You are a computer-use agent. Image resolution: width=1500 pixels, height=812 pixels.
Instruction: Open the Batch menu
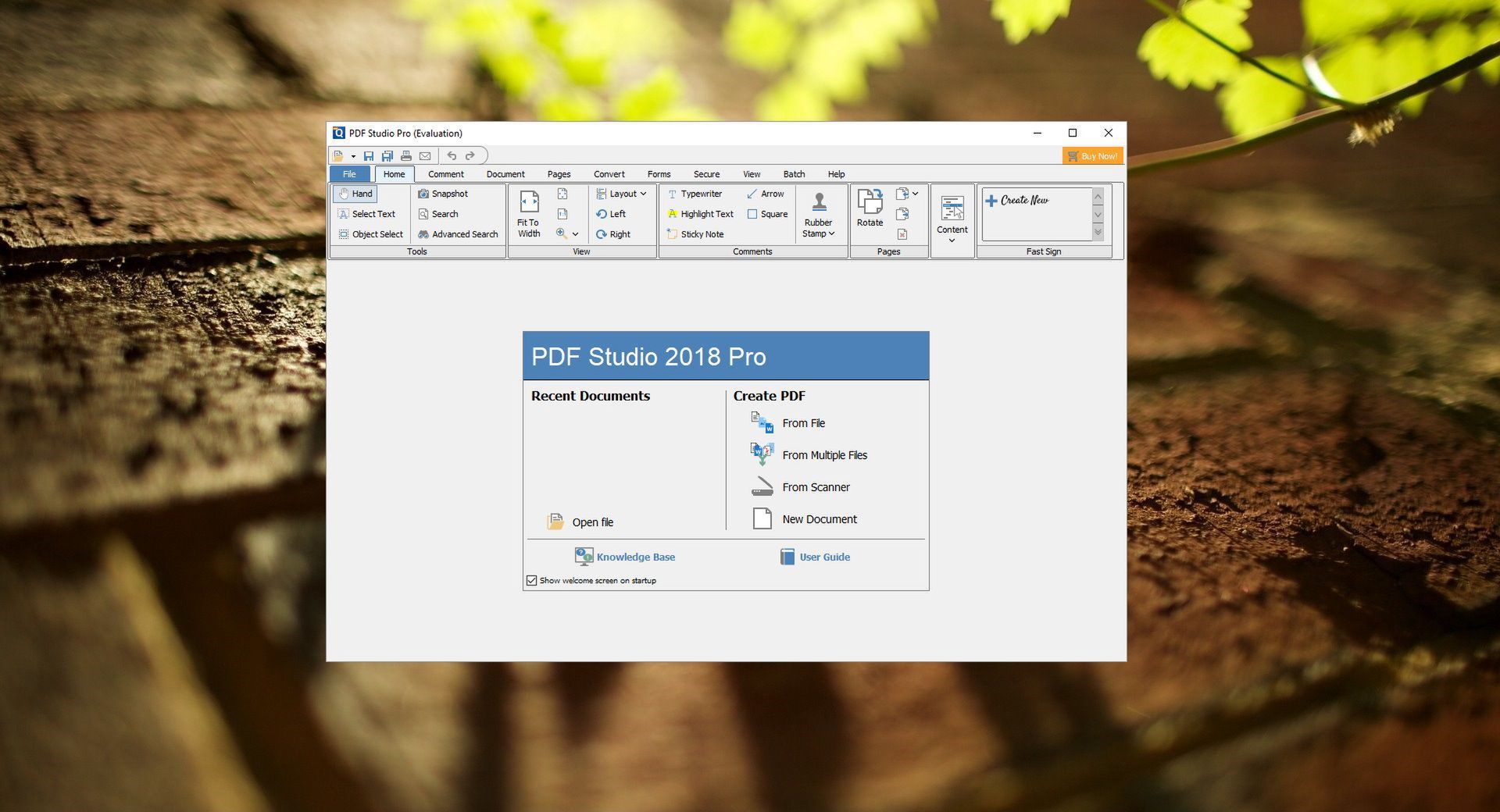pos(794,174)
